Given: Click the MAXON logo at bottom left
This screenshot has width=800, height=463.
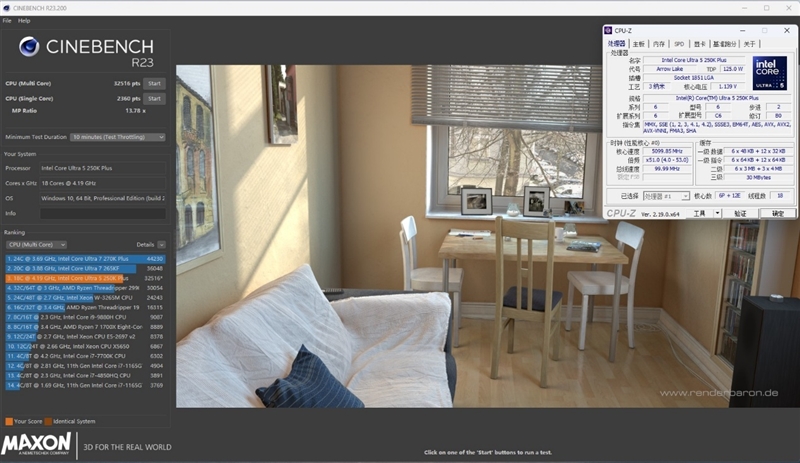Looking at the screenshot, I should (x=37, y=445).
